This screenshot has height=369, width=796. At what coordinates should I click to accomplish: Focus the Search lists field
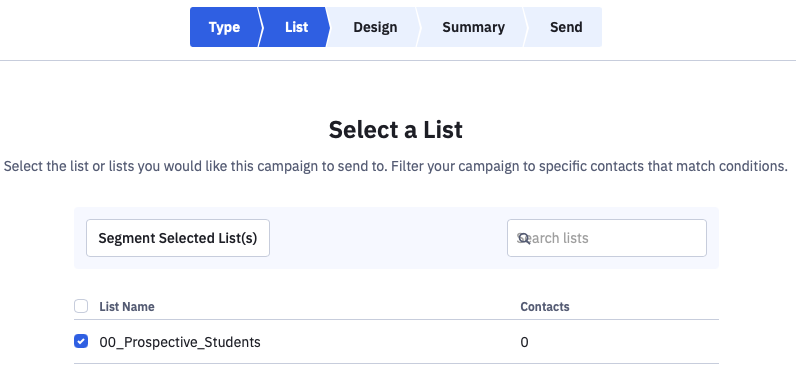pyautogui.click(x=607, y=238)
